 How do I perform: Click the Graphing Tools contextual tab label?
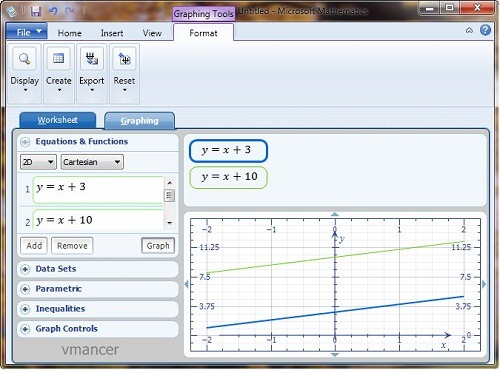pyautogui.click(x=203, y=14)
